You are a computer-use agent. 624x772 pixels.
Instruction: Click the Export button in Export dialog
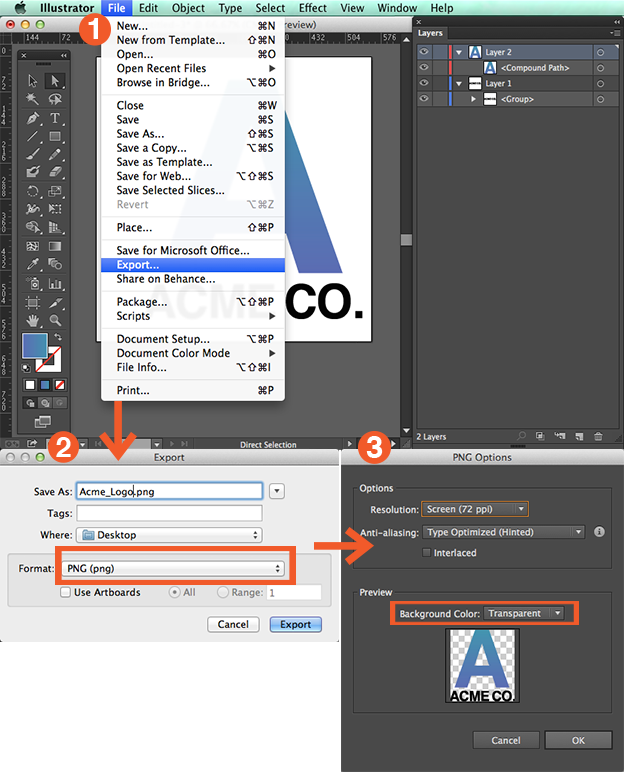coord(296,624)
